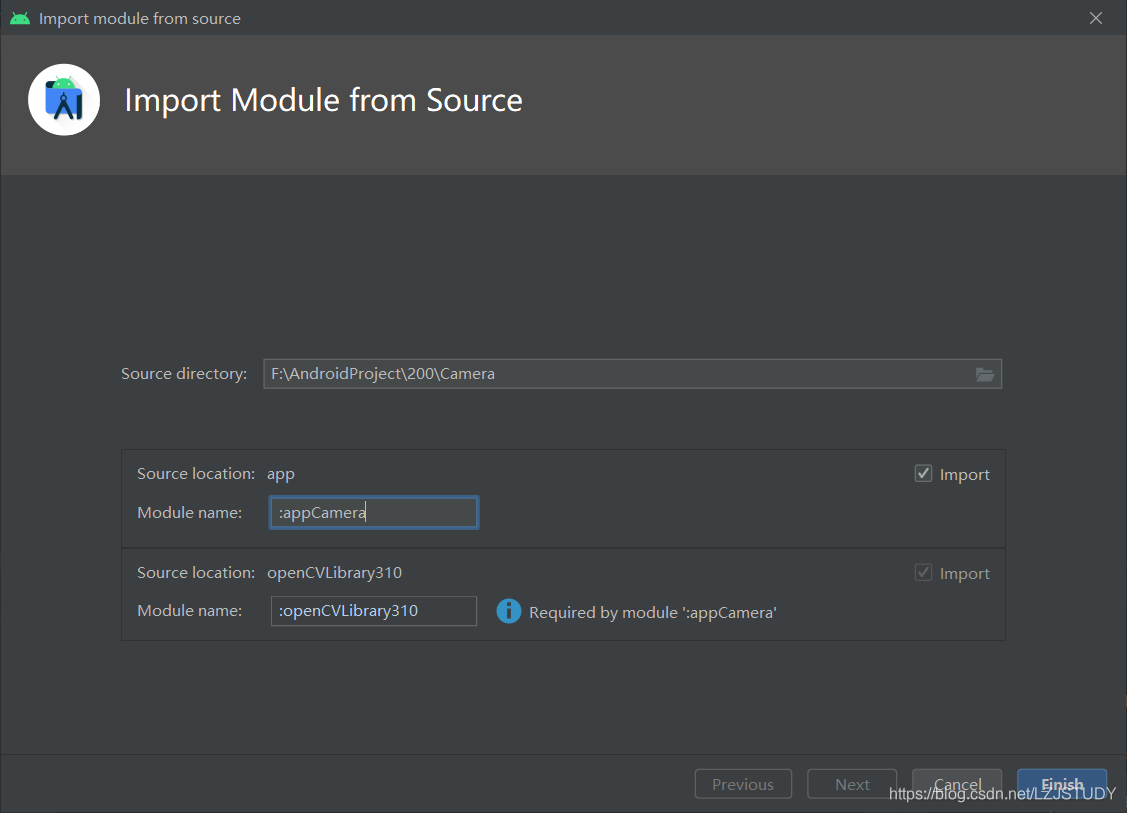Click the Android icon in the title bar
The image size is (1127, 813).
[20, 18]
